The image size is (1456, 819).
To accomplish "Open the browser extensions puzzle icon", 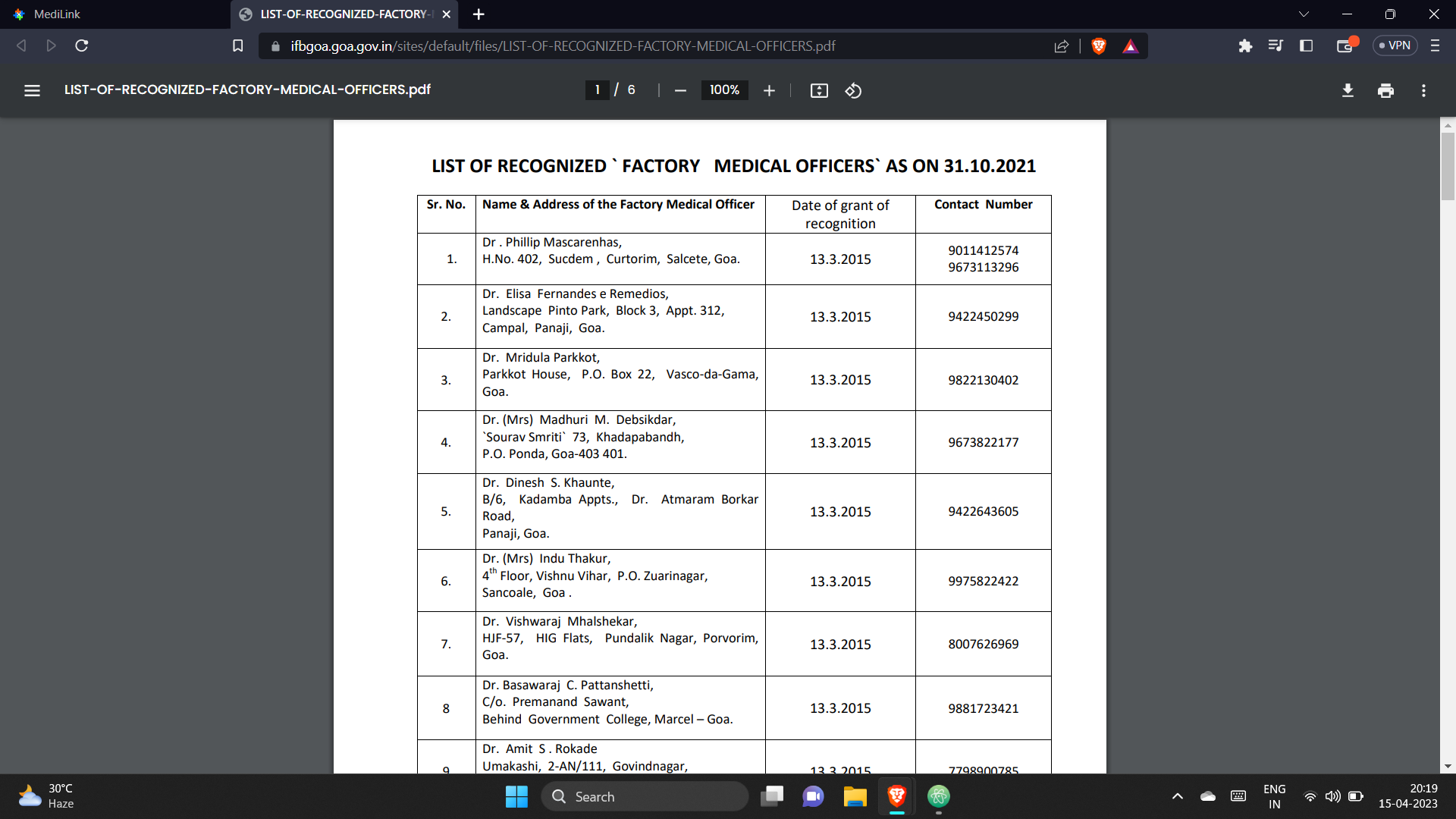I will point(1244,46).
